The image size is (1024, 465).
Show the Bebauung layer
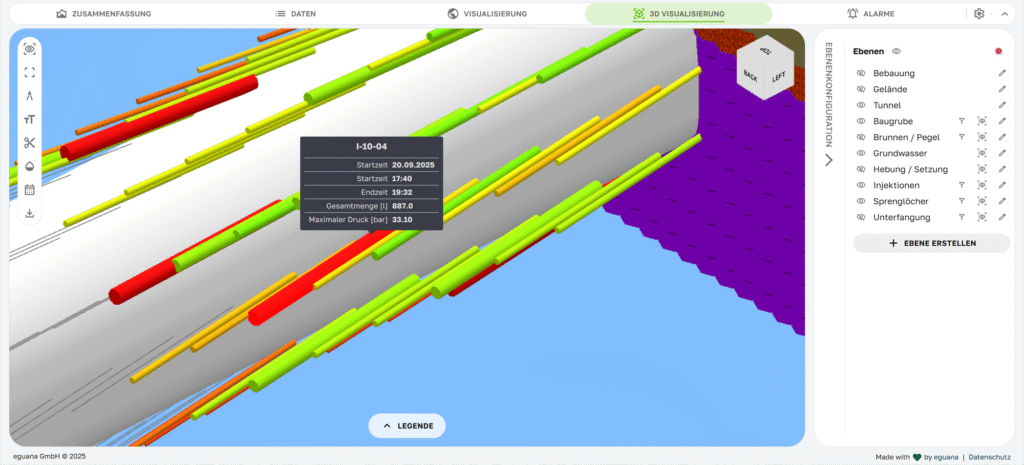pyautogui.click(x=860, y=73)
